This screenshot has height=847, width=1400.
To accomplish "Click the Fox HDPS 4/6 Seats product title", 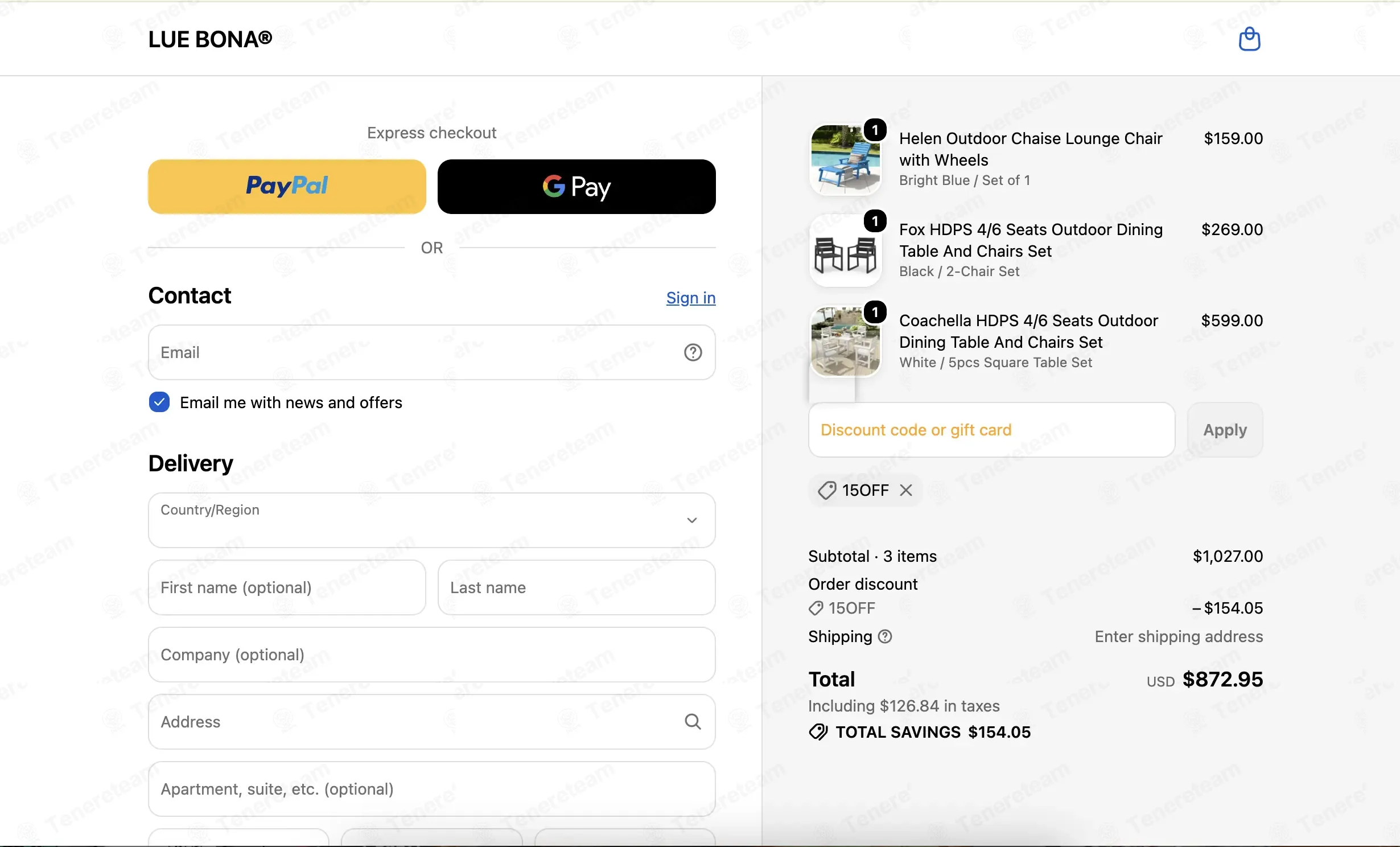I will tap(1031, 240).
